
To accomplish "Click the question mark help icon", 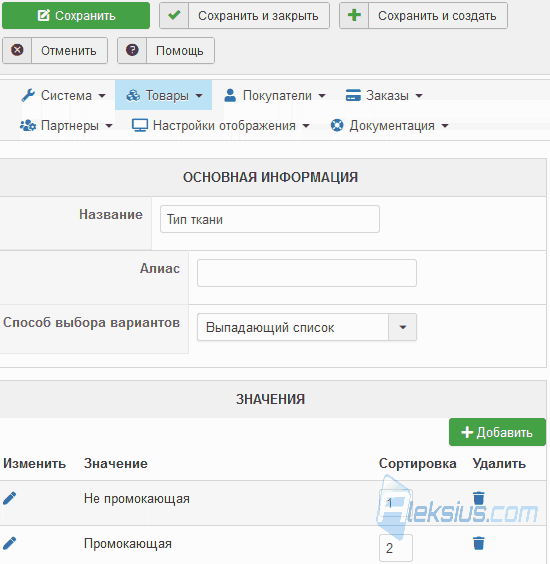I will [x=132, y=50].
